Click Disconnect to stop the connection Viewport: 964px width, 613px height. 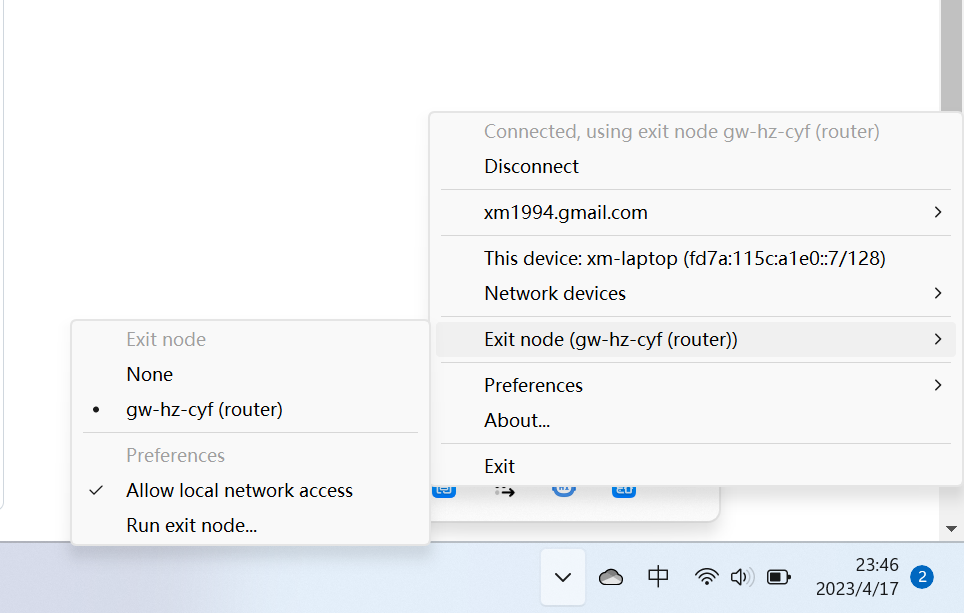[x=531, y=166]
